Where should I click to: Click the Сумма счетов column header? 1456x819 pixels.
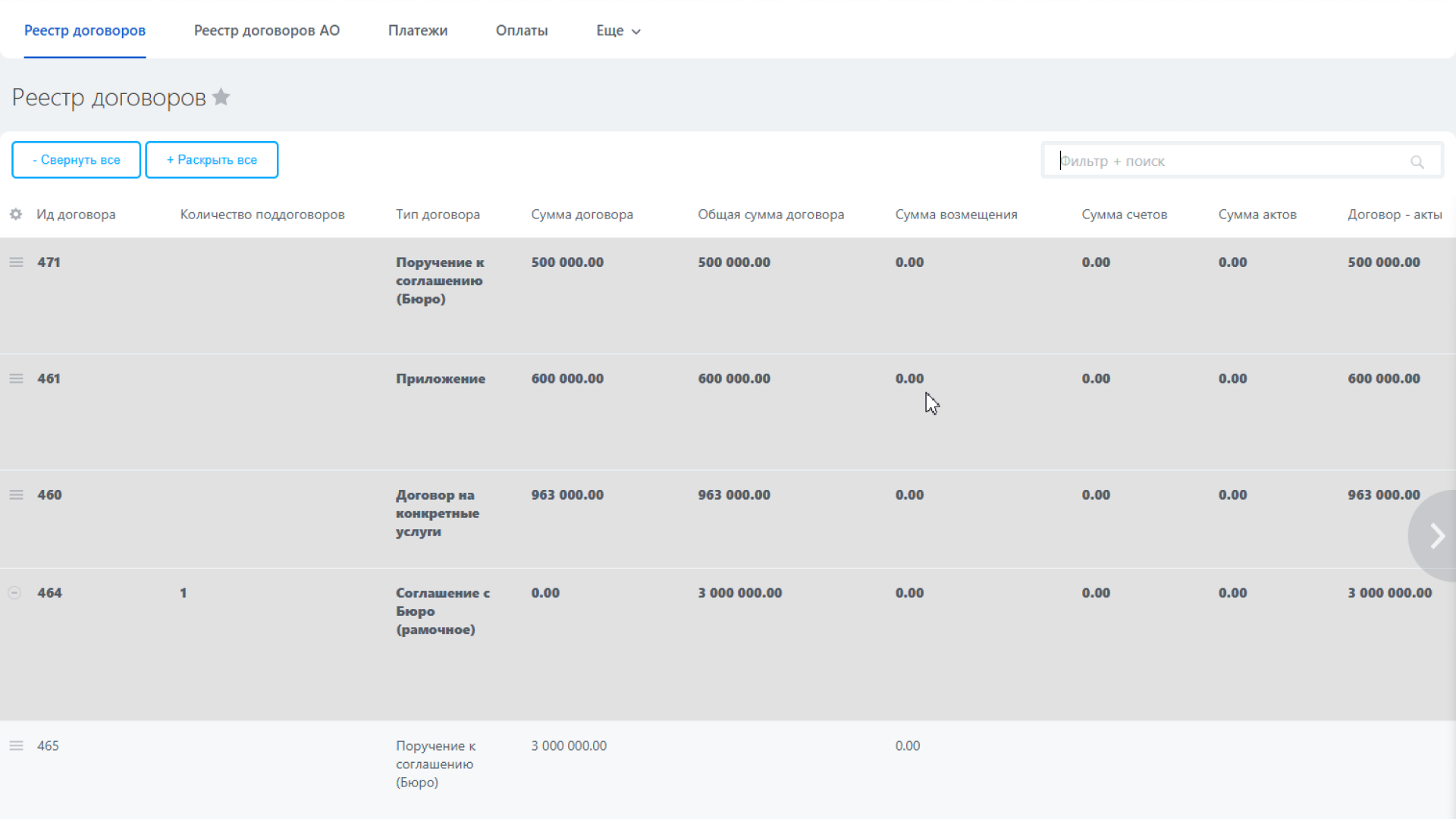click(x=1124, y=215)
